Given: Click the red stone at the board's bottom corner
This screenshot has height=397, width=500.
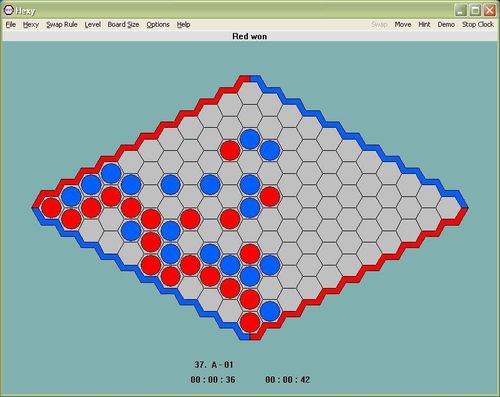Looking at the screenshot, I should point(250,322).
